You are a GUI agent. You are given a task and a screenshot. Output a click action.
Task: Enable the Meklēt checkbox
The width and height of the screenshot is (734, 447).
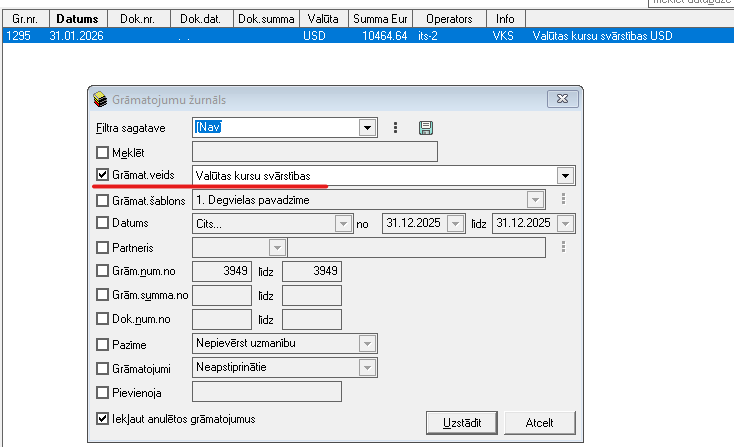coord(102,153)
